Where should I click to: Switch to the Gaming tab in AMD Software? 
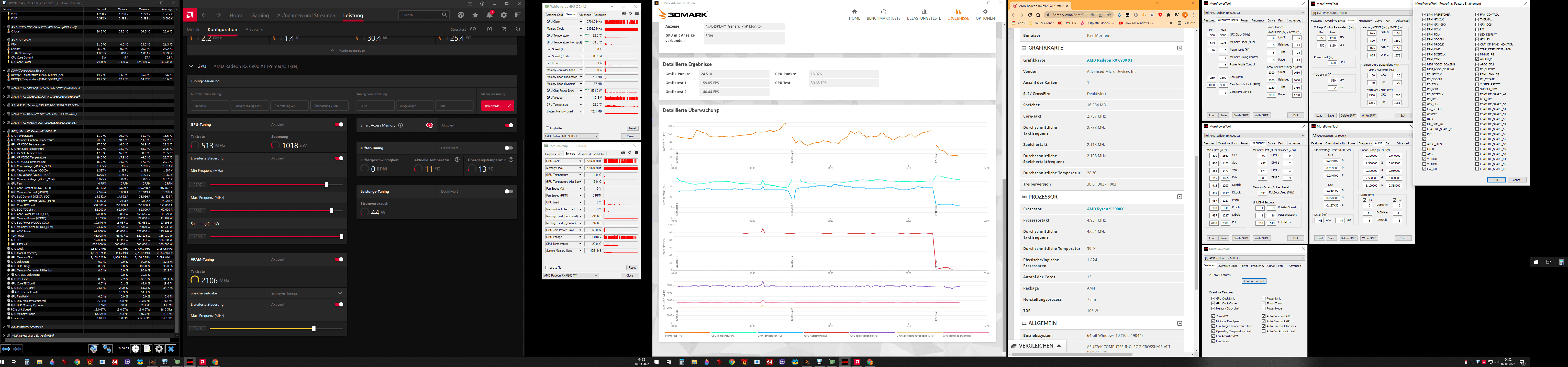(260, 15)
